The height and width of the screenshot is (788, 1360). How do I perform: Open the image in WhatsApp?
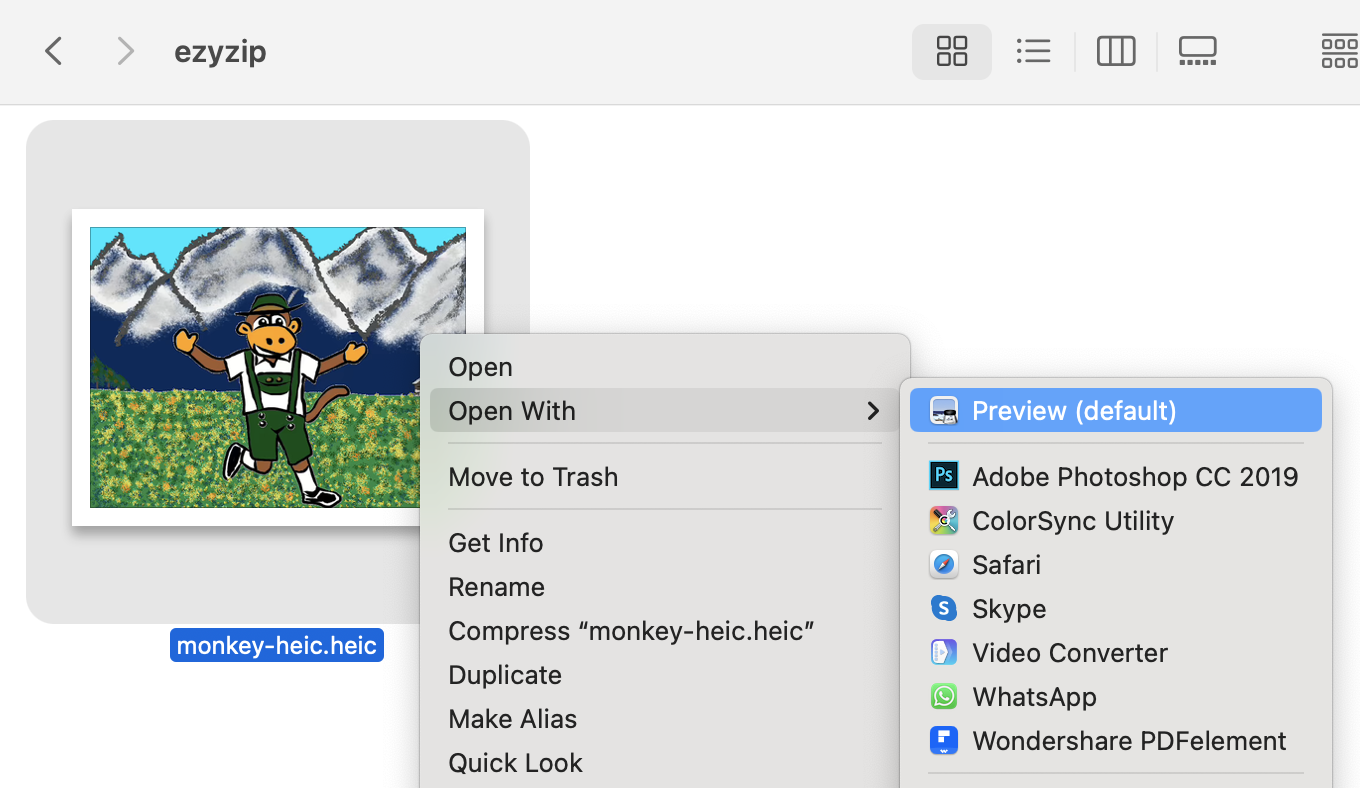click(1034, 696)
